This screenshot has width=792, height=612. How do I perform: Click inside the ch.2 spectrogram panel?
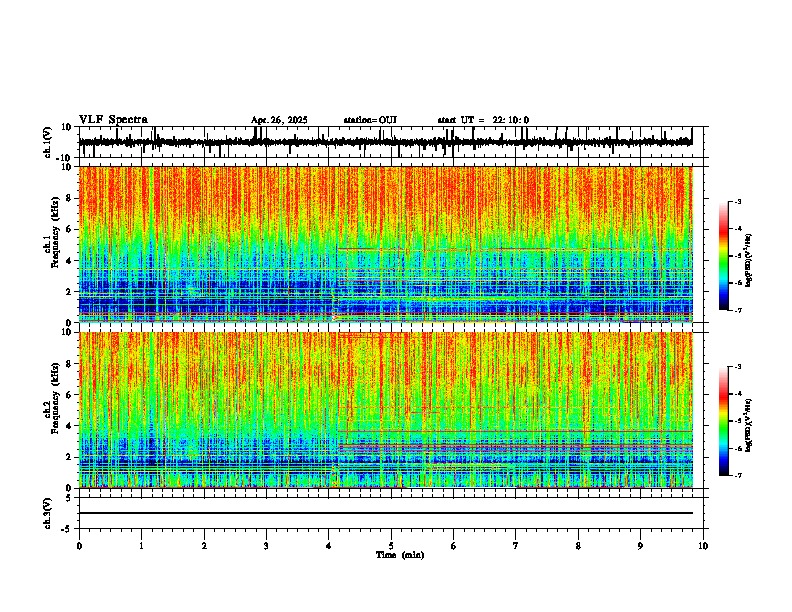click(x=385, y=410)
